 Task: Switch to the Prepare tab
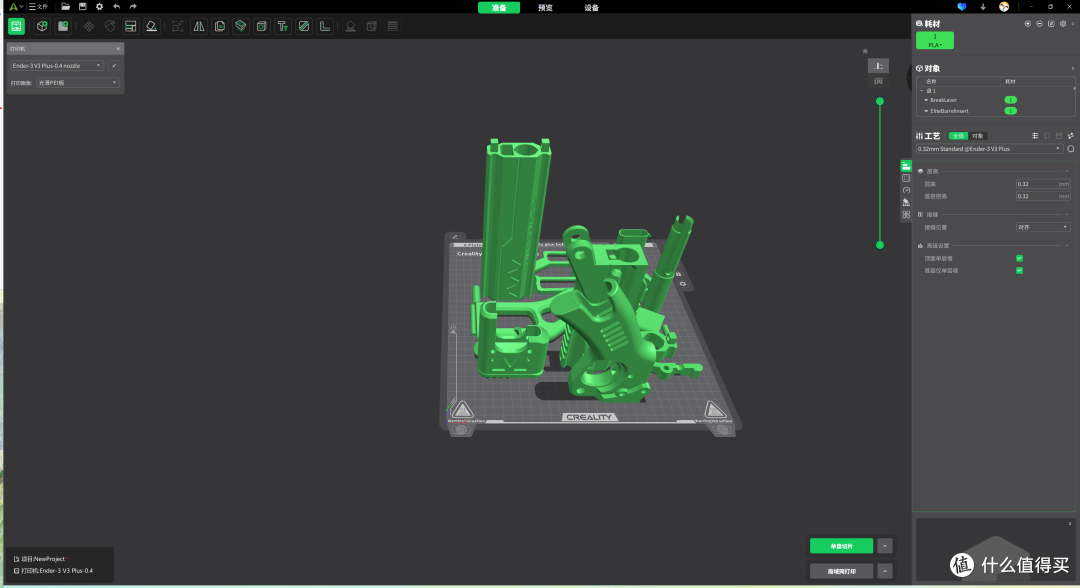point(499,8)
